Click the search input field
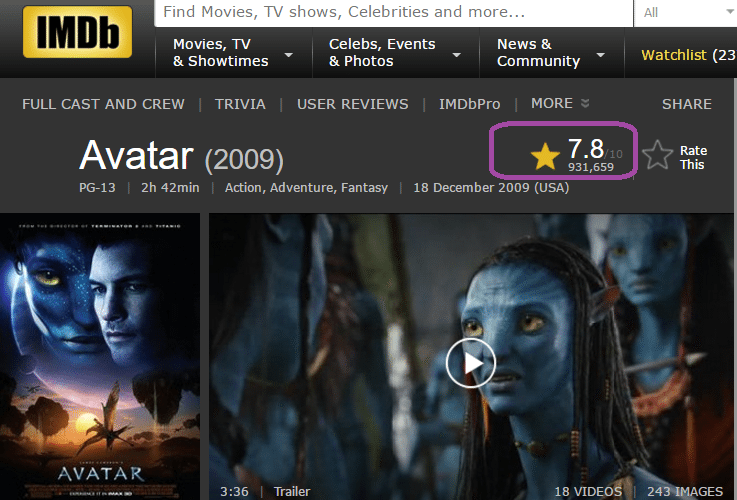 [x=393, y=12]
